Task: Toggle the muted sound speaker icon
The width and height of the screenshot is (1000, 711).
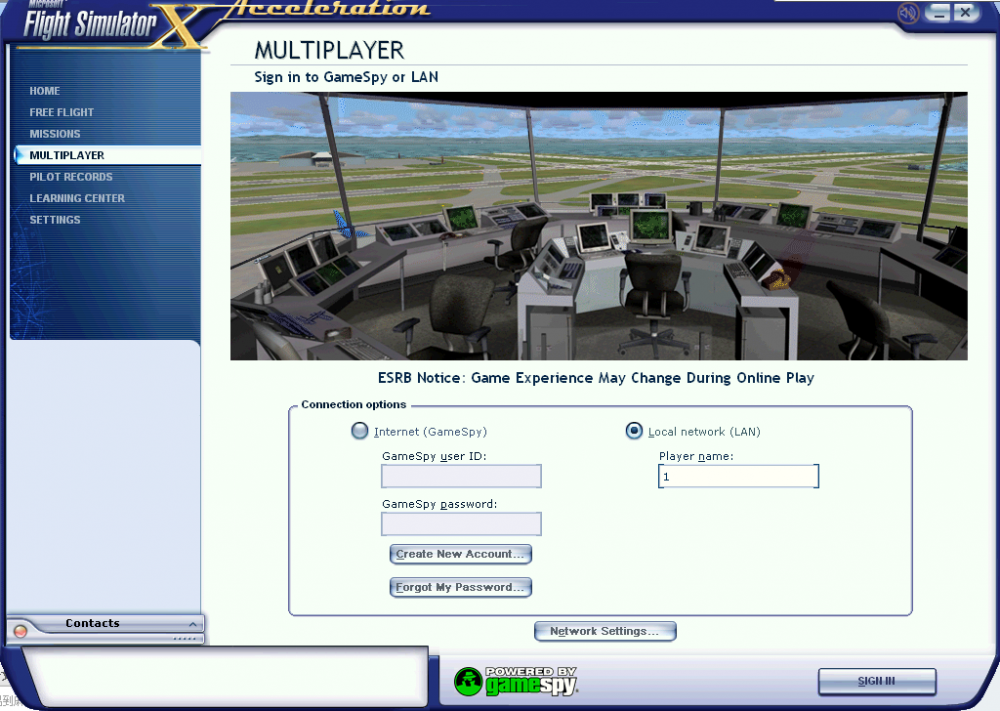Action: (908, 13)
